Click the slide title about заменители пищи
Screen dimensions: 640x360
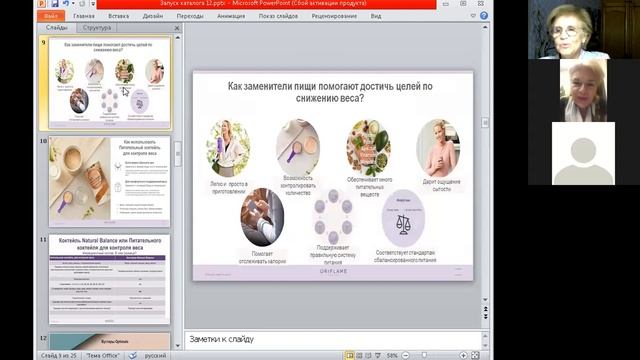click(x=330, y=92)
